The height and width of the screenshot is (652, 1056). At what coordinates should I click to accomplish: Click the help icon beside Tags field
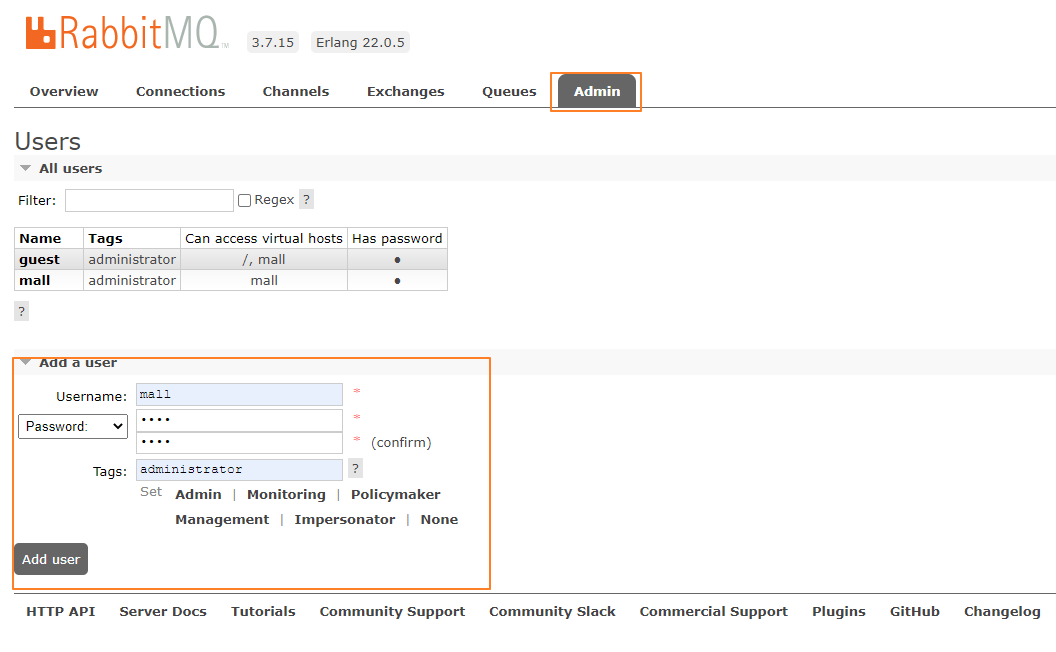355,469
